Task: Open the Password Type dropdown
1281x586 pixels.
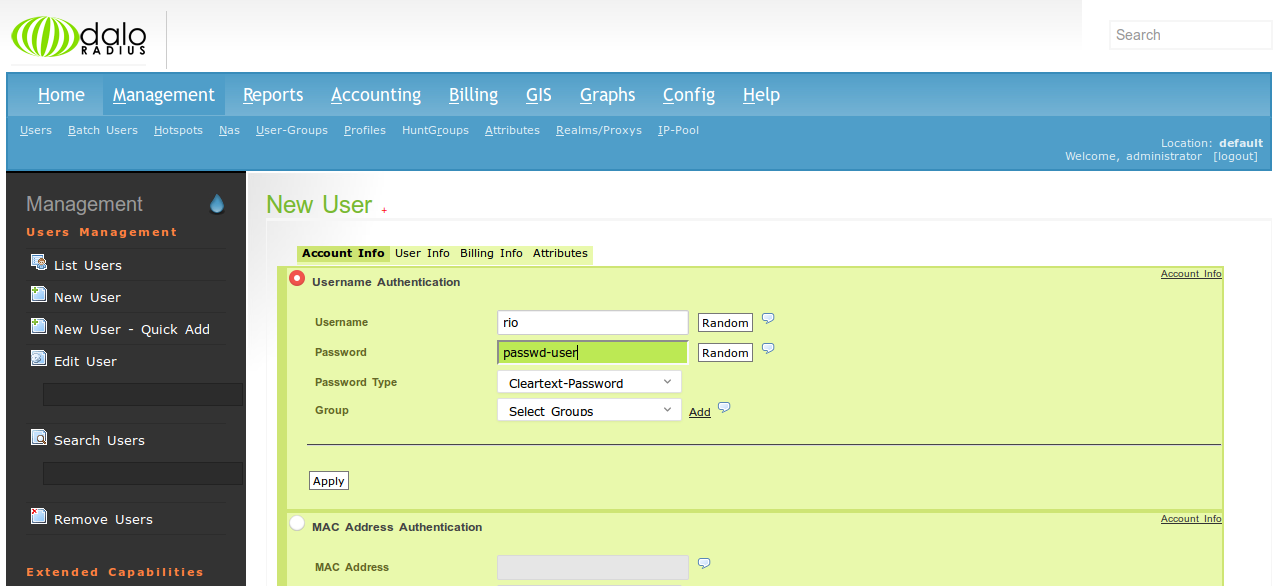Action: pos(588,381)
